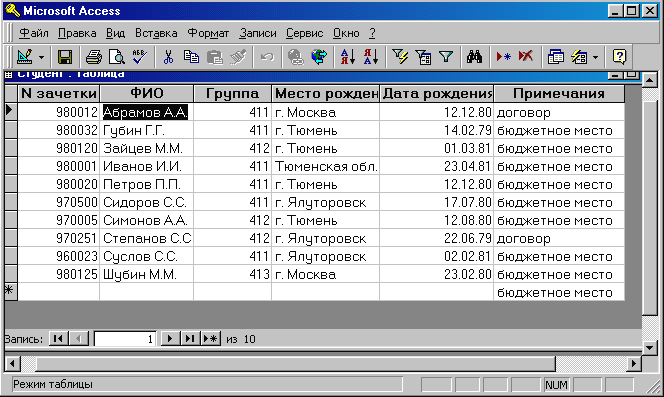
Task: Run spelling check ABC icon
Action: click(139, 57)
